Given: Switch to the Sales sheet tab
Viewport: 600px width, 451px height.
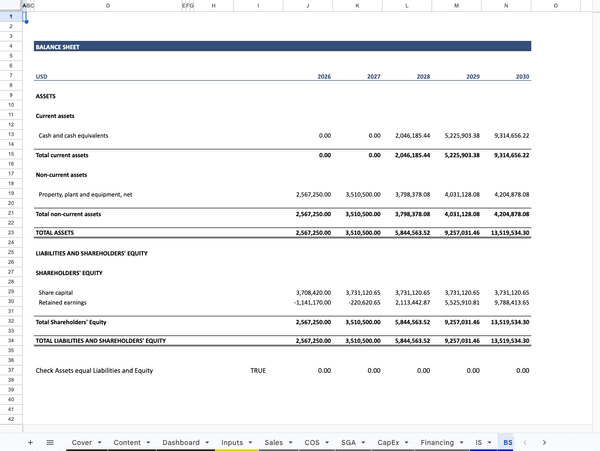Looking at the screenshot, I should pyautogui.click(x=273, y=442).
